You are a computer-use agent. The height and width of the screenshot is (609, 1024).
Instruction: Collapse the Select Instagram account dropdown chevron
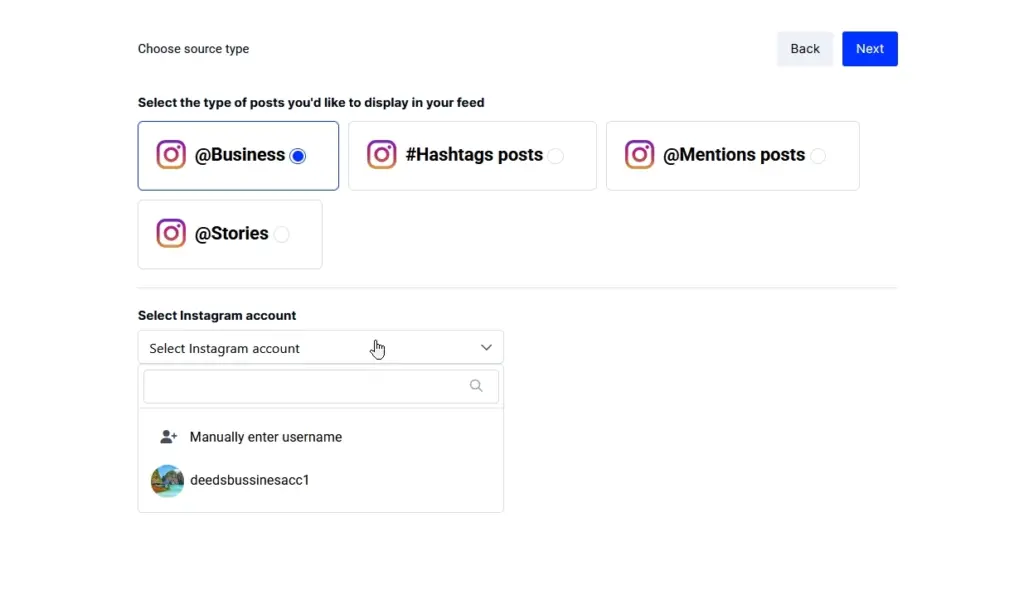click(x=486, y=348)
